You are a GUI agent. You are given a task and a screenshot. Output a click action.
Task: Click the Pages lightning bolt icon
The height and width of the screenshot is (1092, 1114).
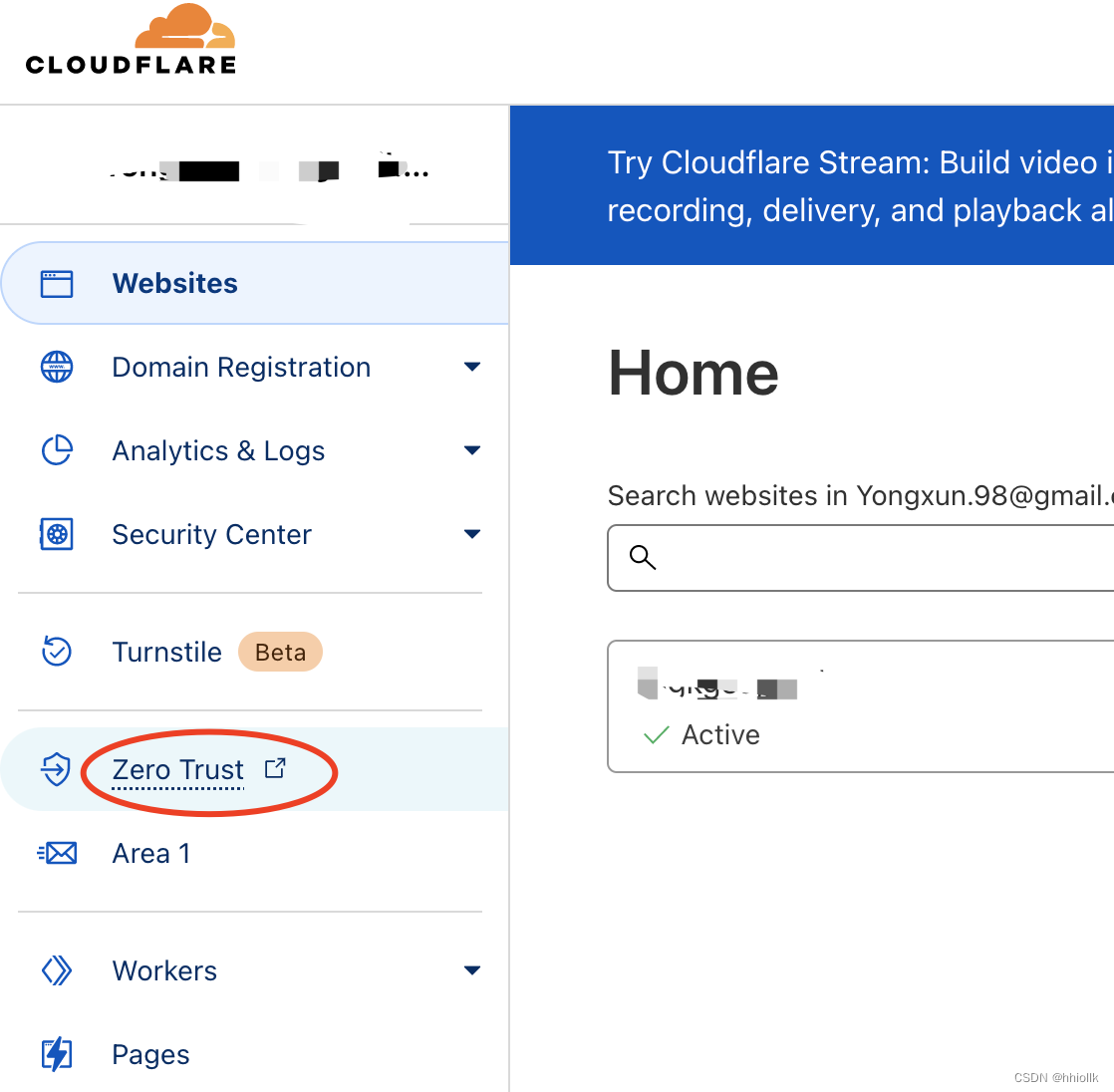[57, 1054]
